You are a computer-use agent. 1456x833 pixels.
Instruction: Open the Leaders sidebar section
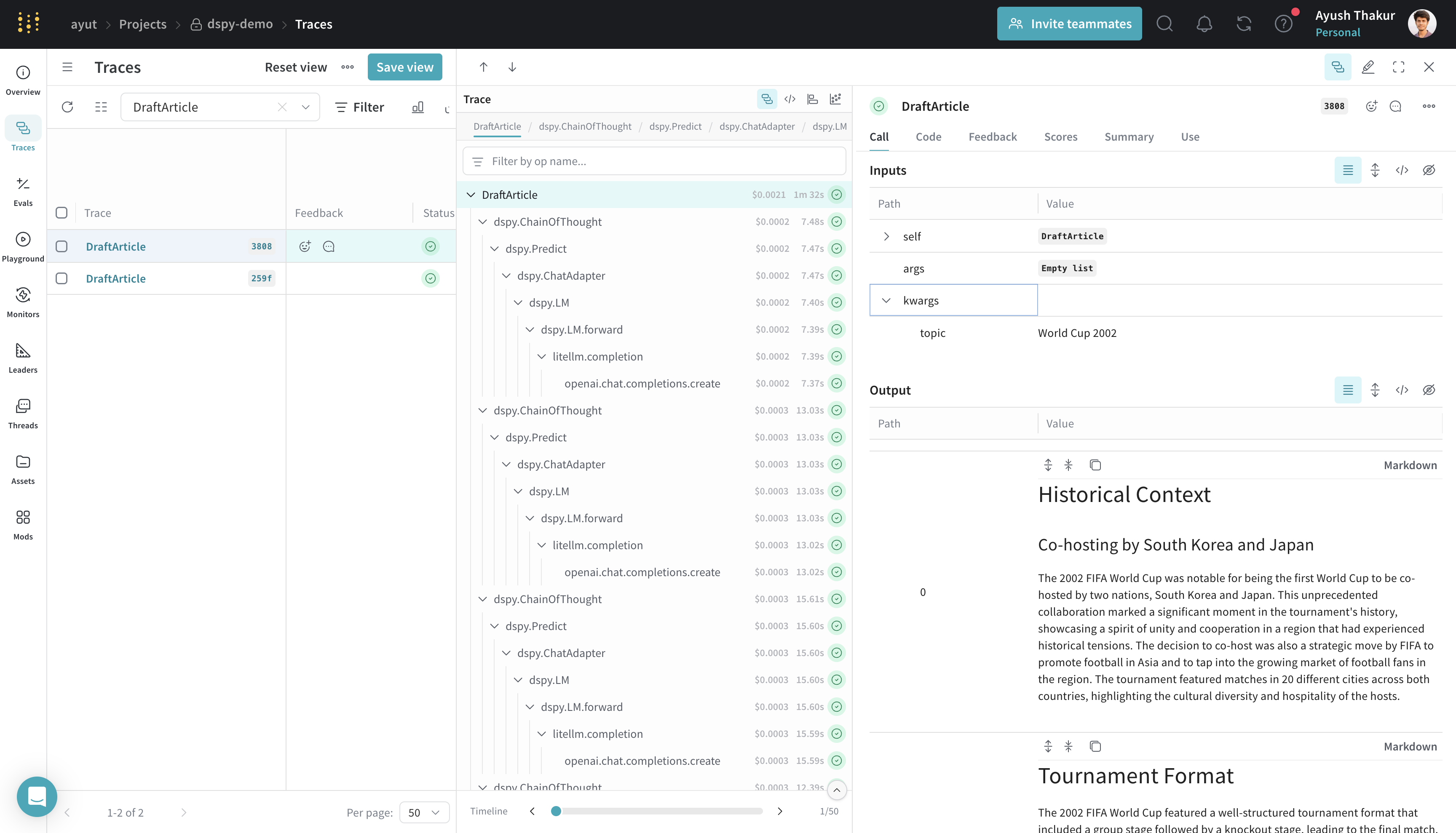[x=23, y=358]
